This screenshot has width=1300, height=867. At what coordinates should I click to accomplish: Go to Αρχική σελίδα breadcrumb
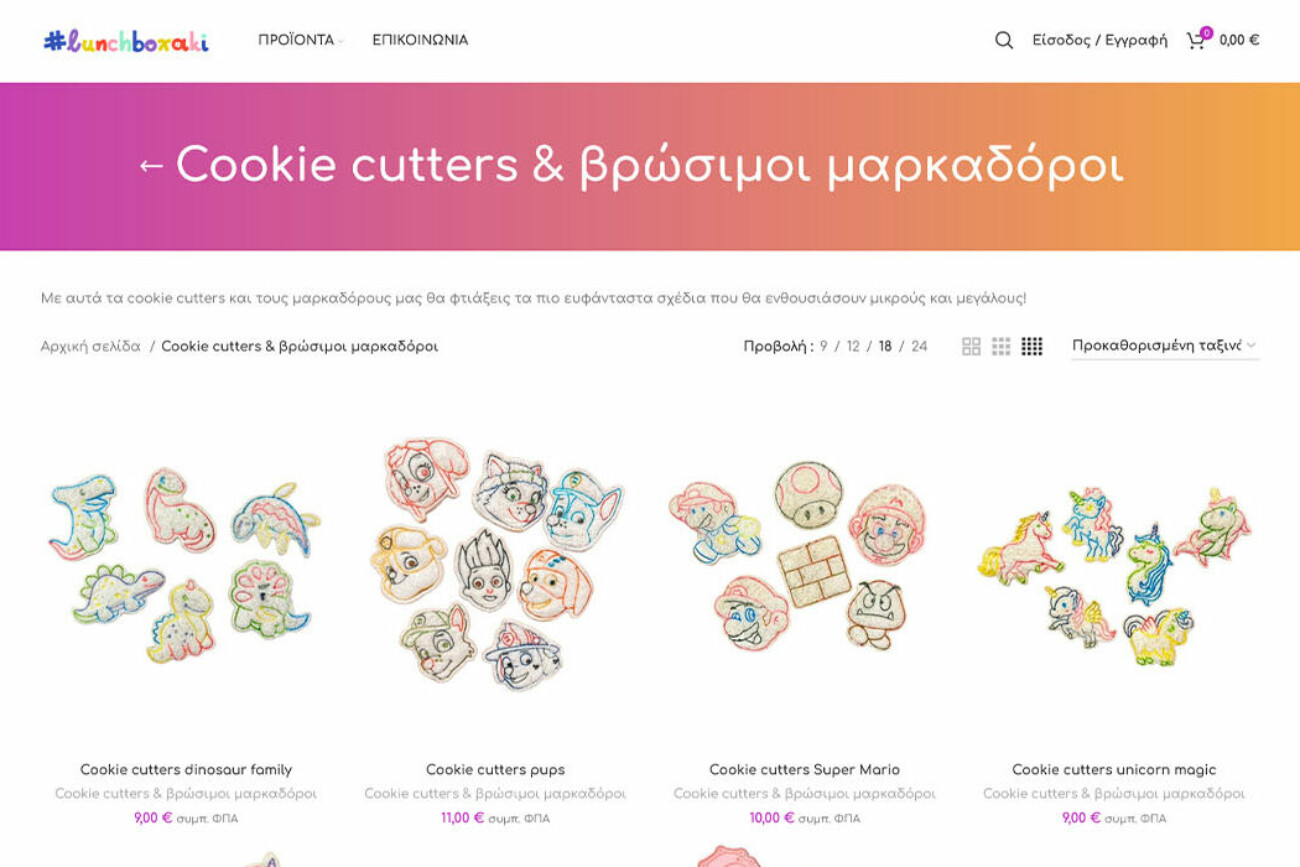(90, 347)
